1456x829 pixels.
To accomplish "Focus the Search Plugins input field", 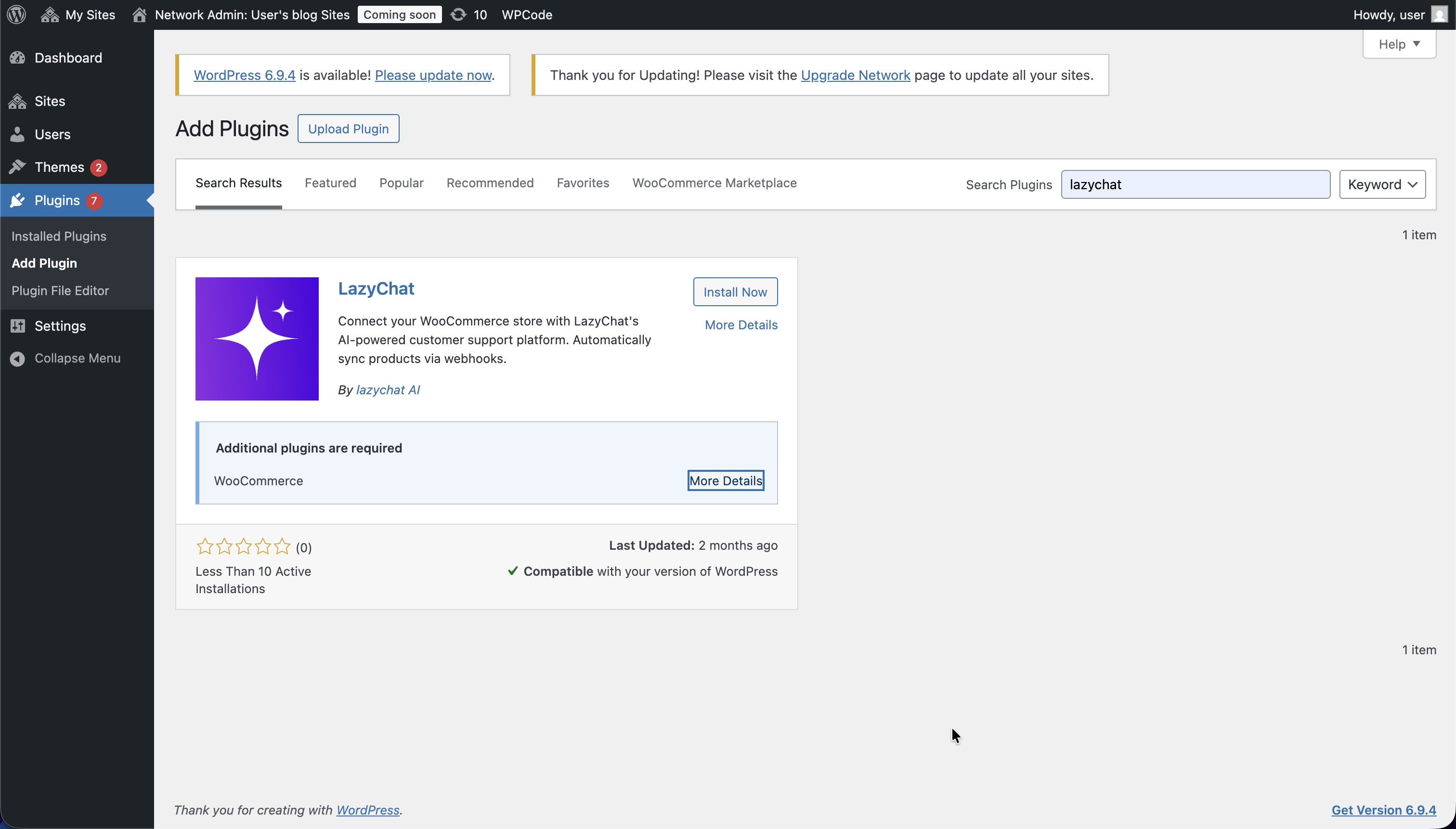I will (1195, 184).
